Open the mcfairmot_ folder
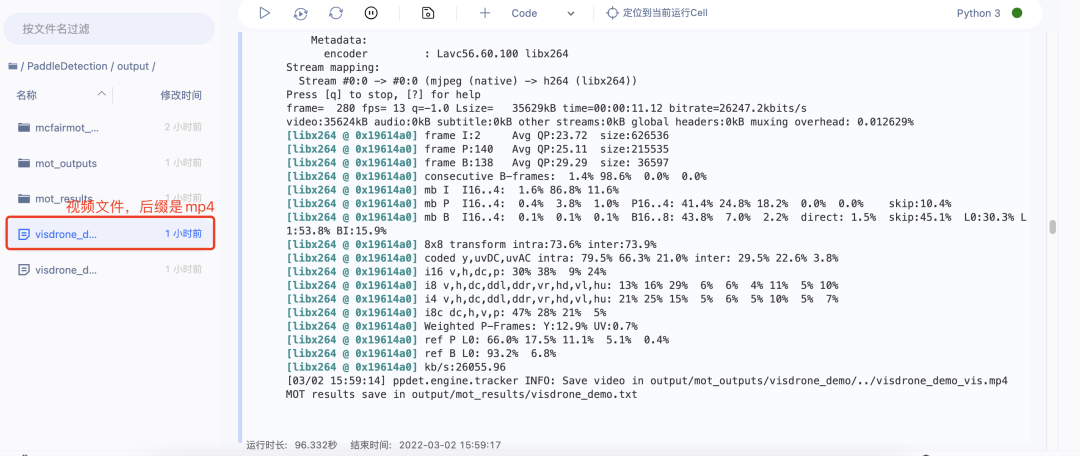Viewport: 1080px width, 456px height. tap(110, 127)
